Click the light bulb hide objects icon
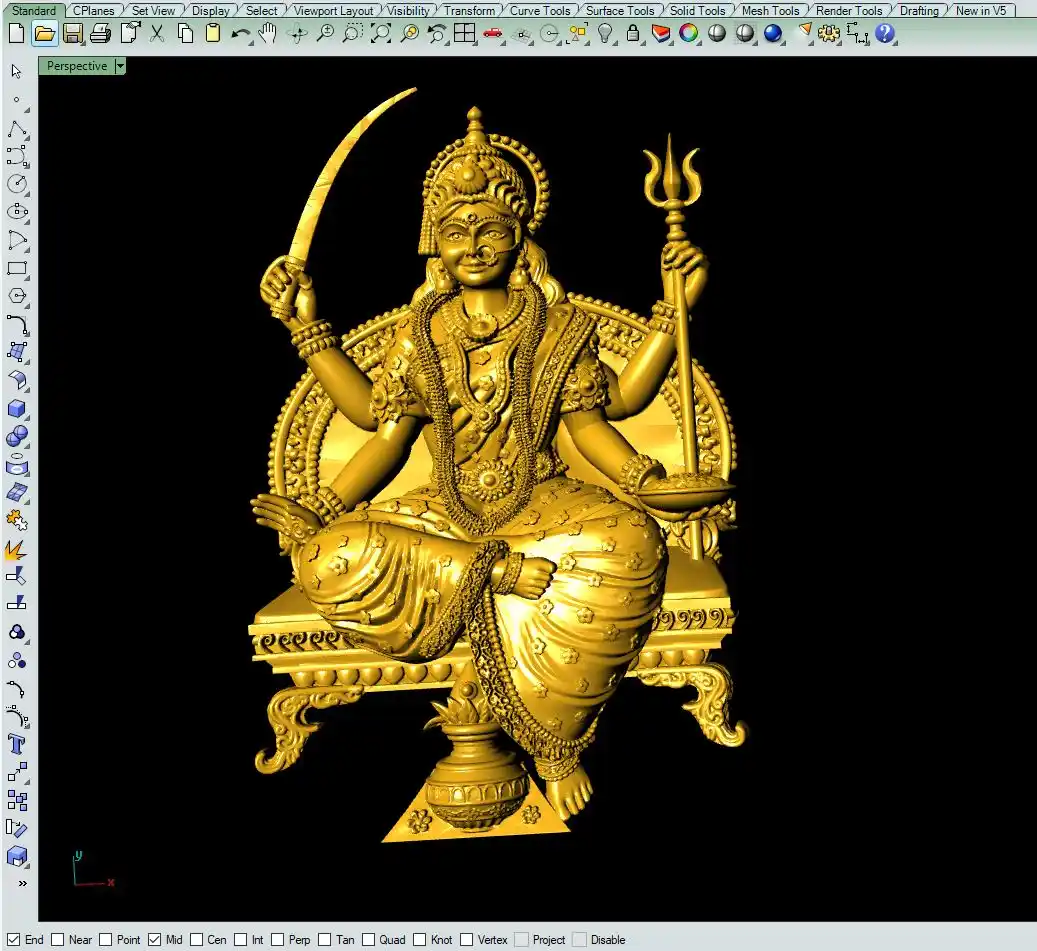The width and height of the screenshot is (1037, 951). [x=605, y=33]
